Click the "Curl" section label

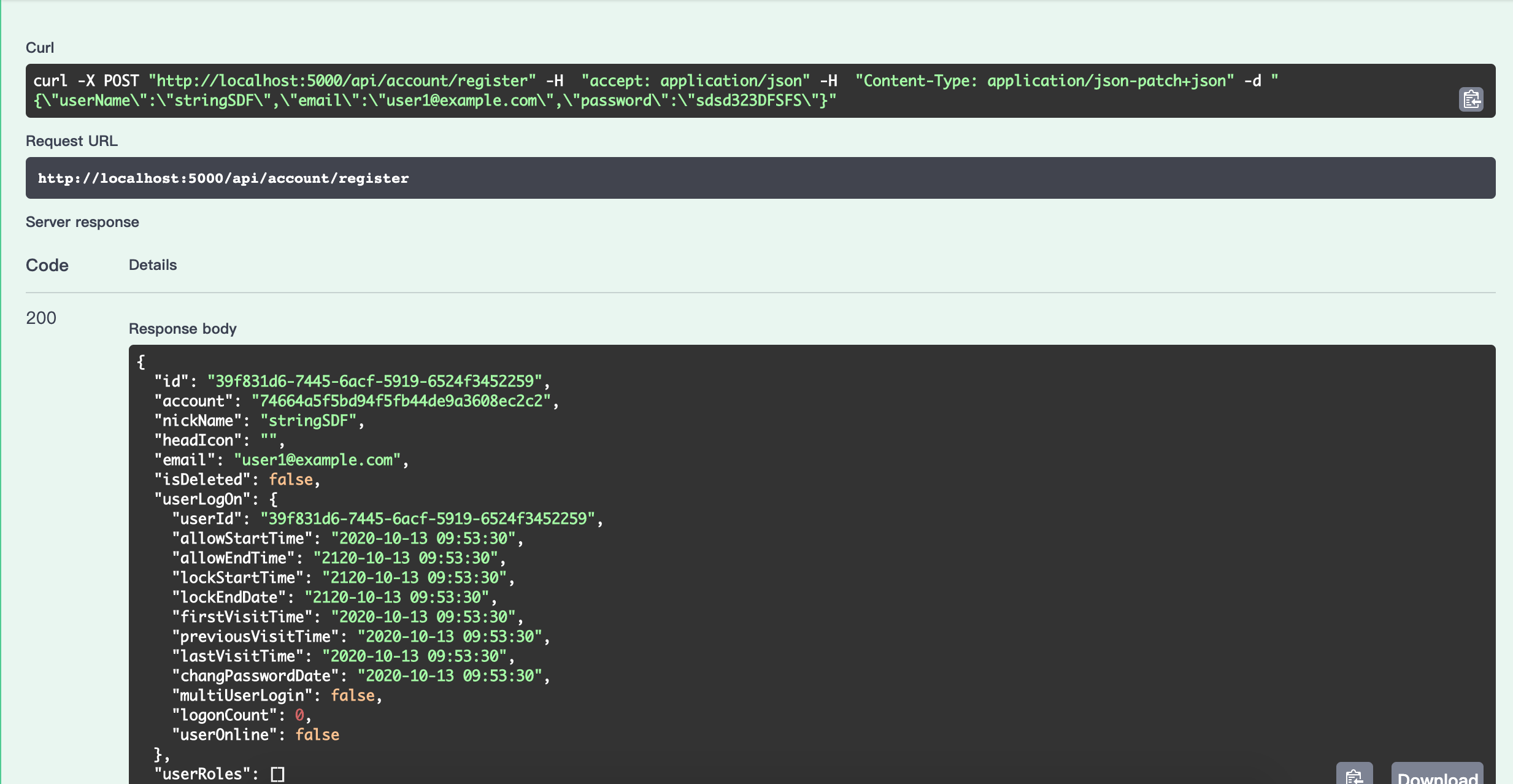(40, 48)
